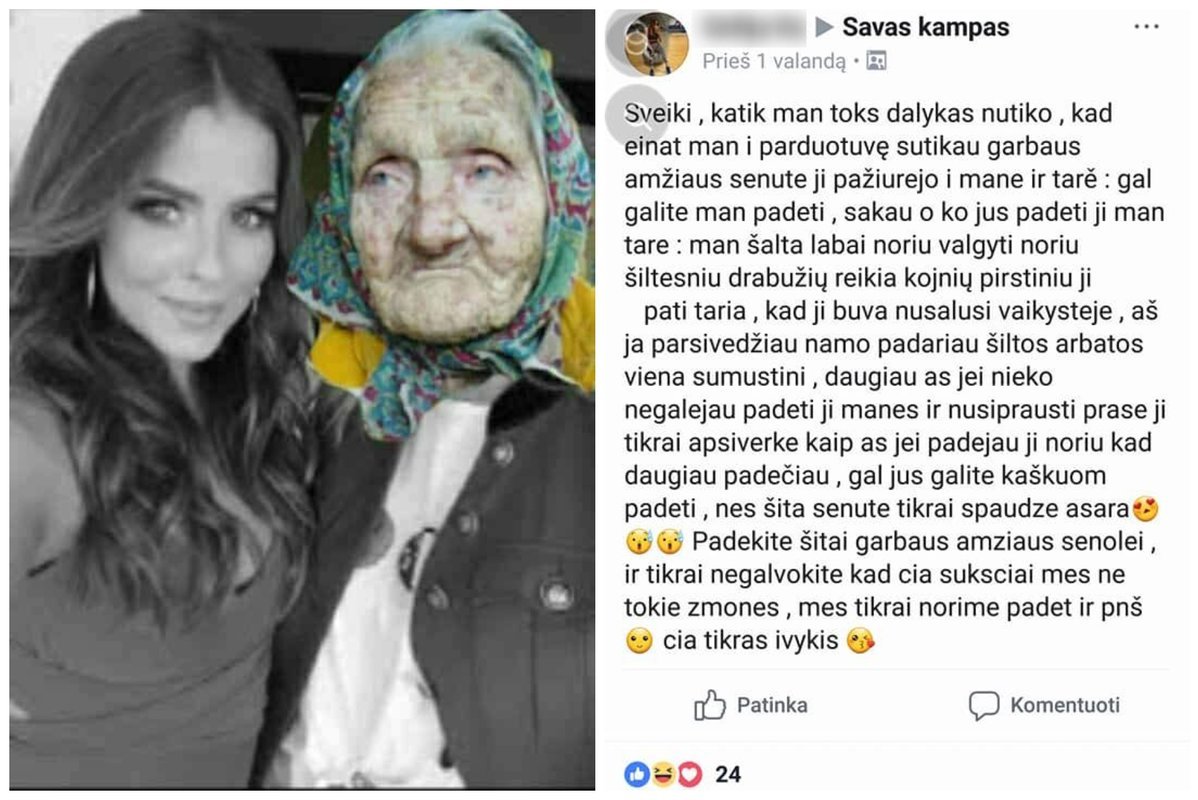Click the group privacy icon next to timestamp
Screen dimensions: 1198x800
(x=876, y=61)
